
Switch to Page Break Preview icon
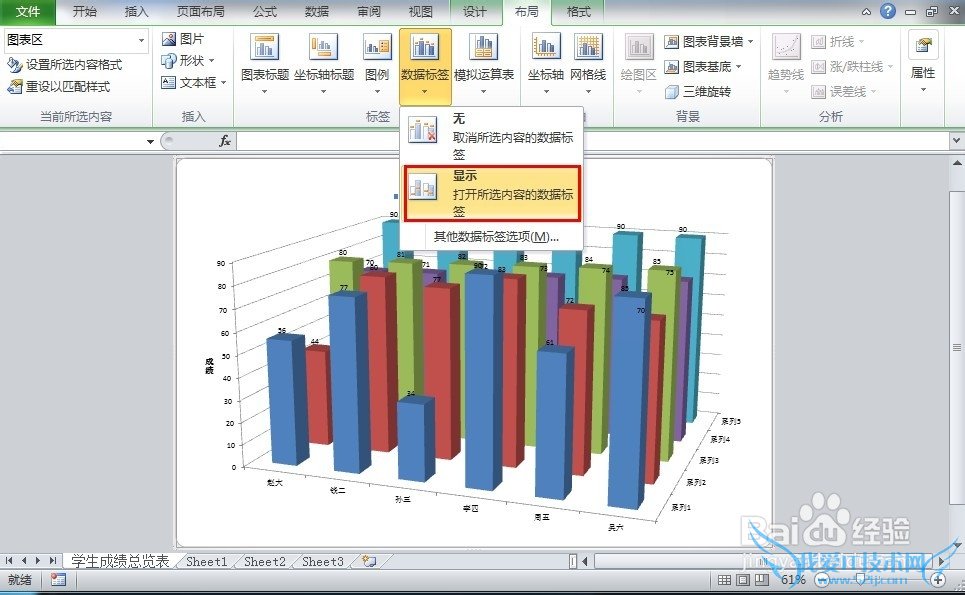[x=762, y=580]
